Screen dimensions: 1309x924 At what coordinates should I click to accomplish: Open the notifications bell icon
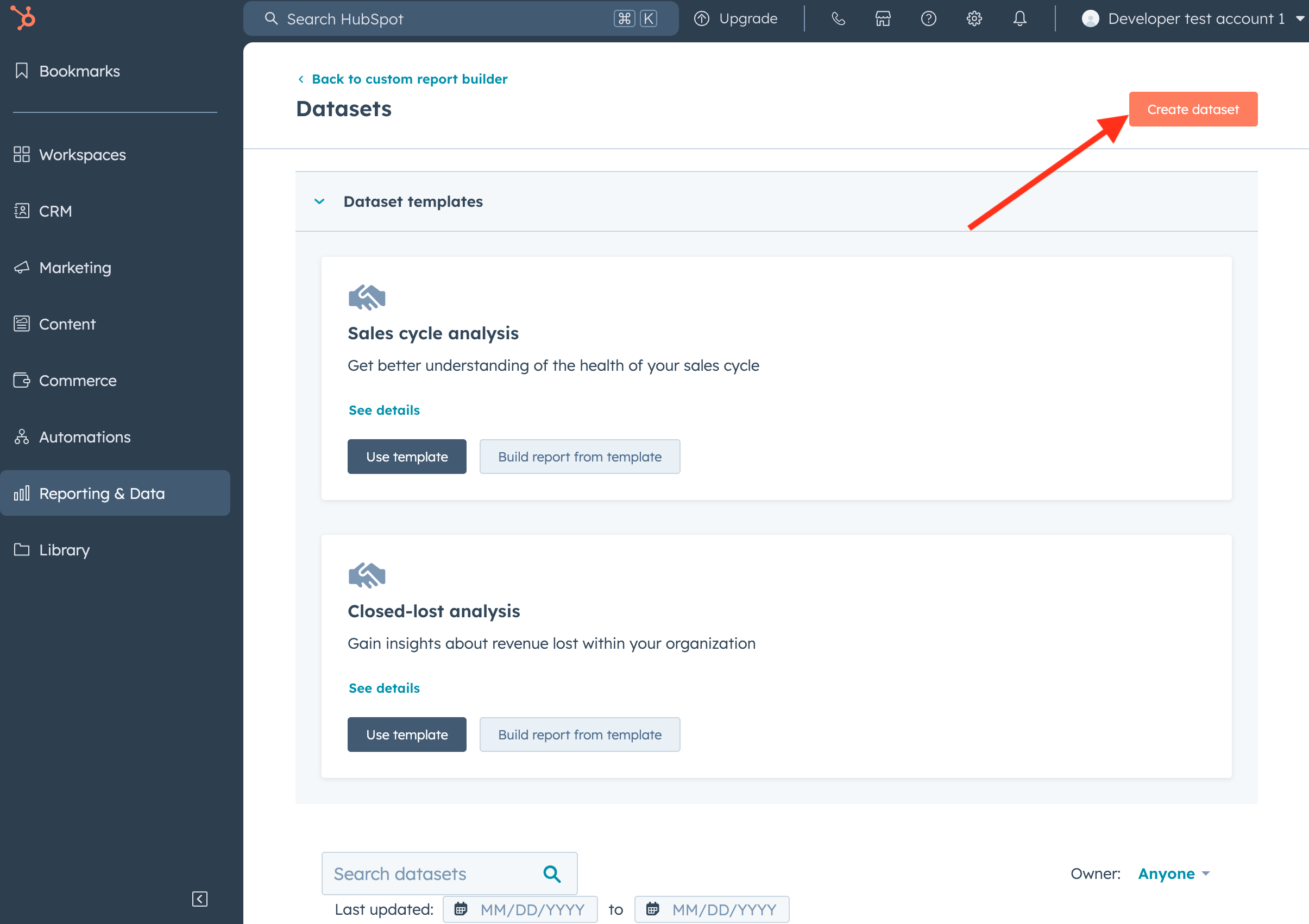[1020, 19]
